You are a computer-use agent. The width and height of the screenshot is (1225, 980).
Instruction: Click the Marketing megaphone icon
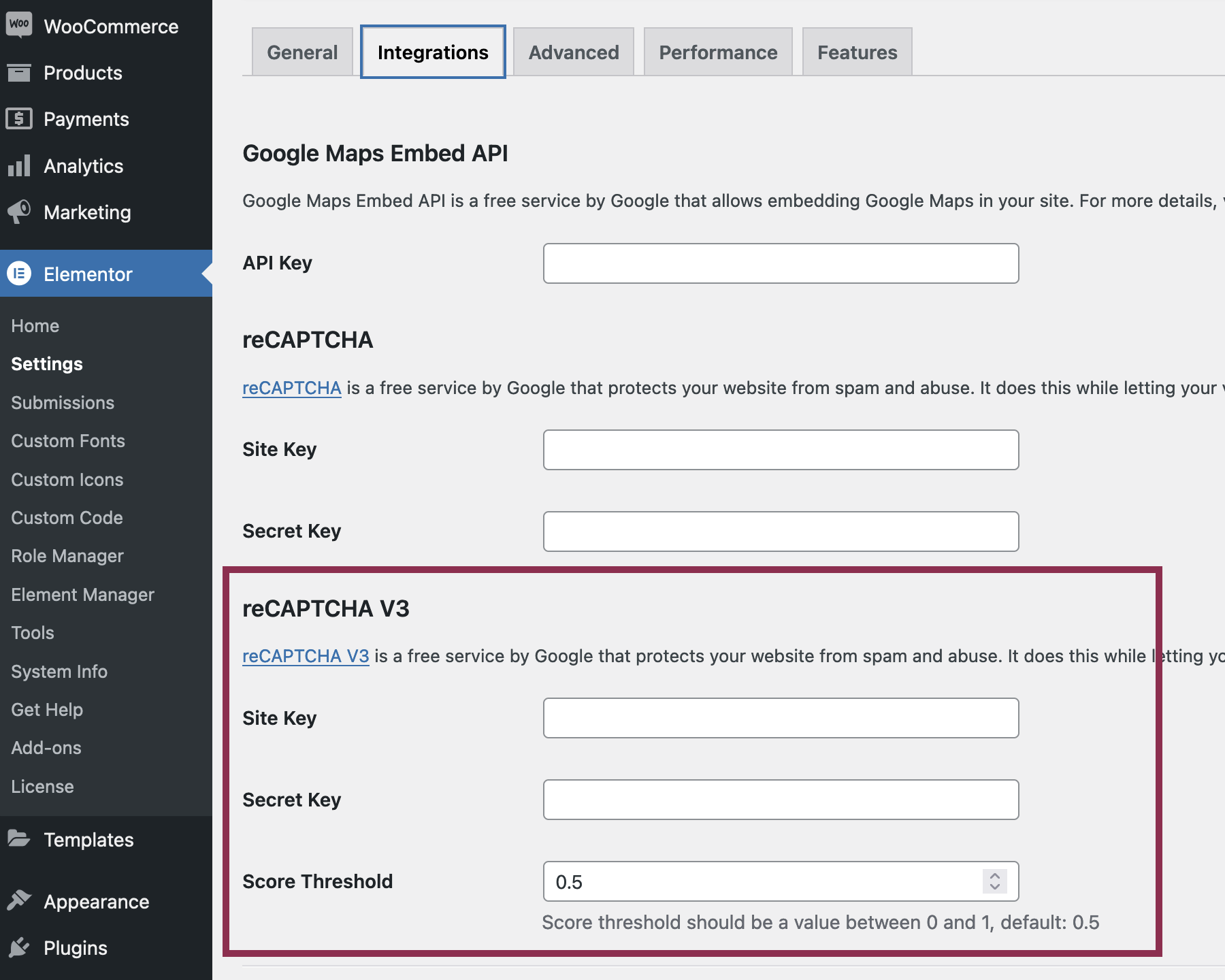[x=19, y=212]
